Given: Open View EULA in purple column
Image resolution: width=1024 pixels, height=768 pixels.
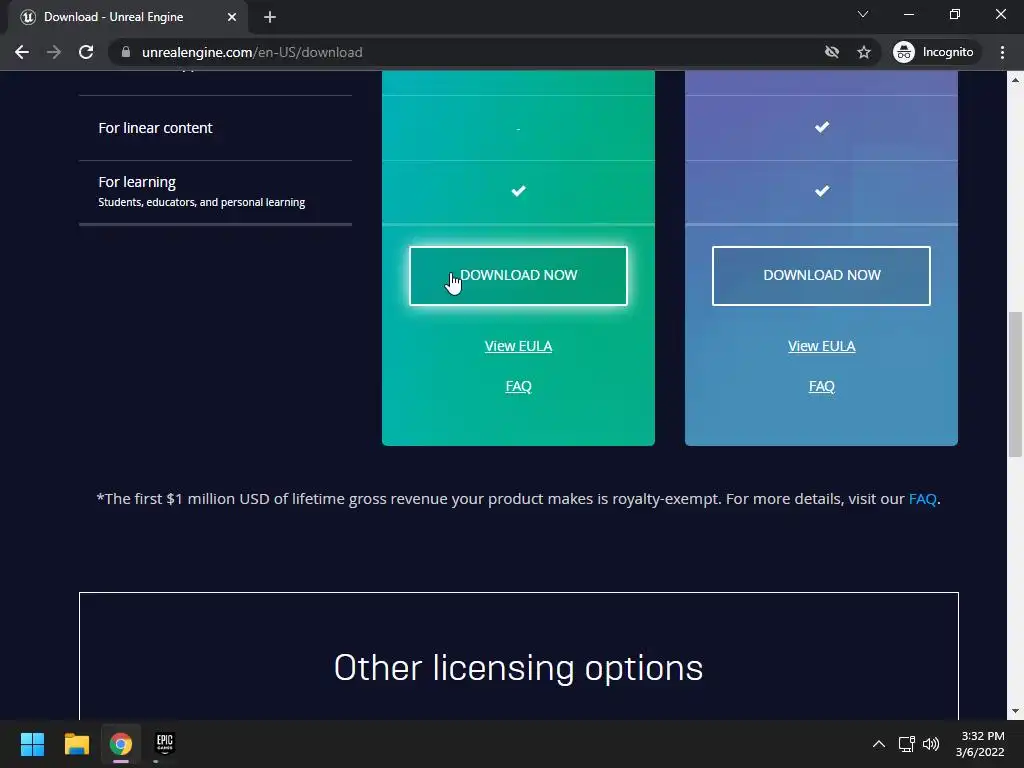Looking at the screenshot, I should coord(822,346).
